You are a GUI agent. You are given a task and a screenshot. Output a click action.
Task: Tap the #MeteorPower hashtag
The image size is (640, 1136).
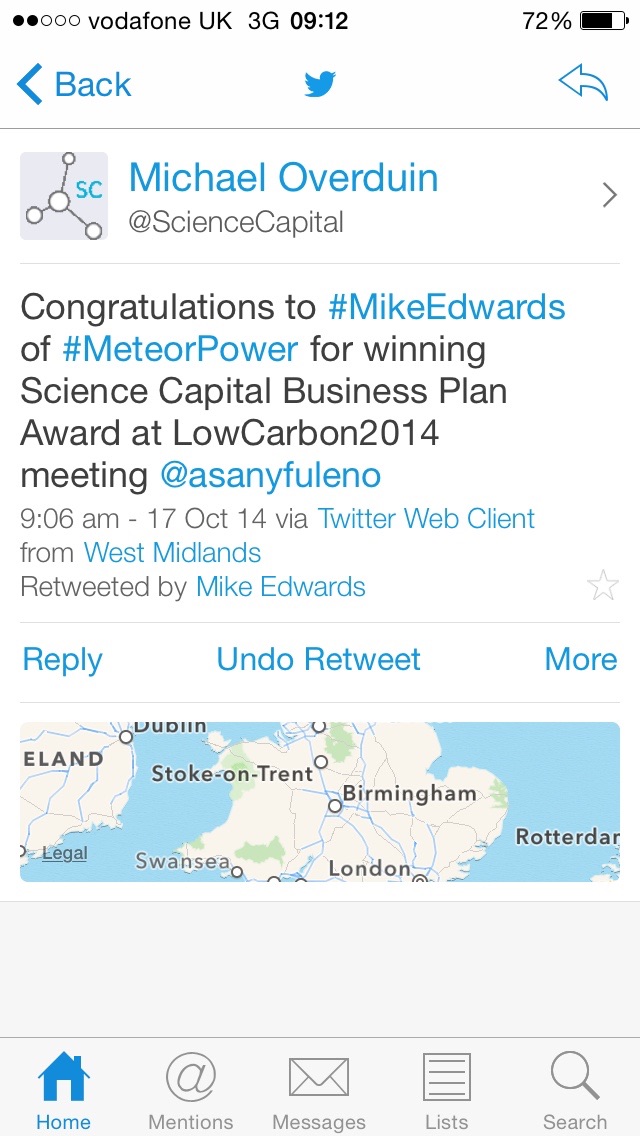180,349
